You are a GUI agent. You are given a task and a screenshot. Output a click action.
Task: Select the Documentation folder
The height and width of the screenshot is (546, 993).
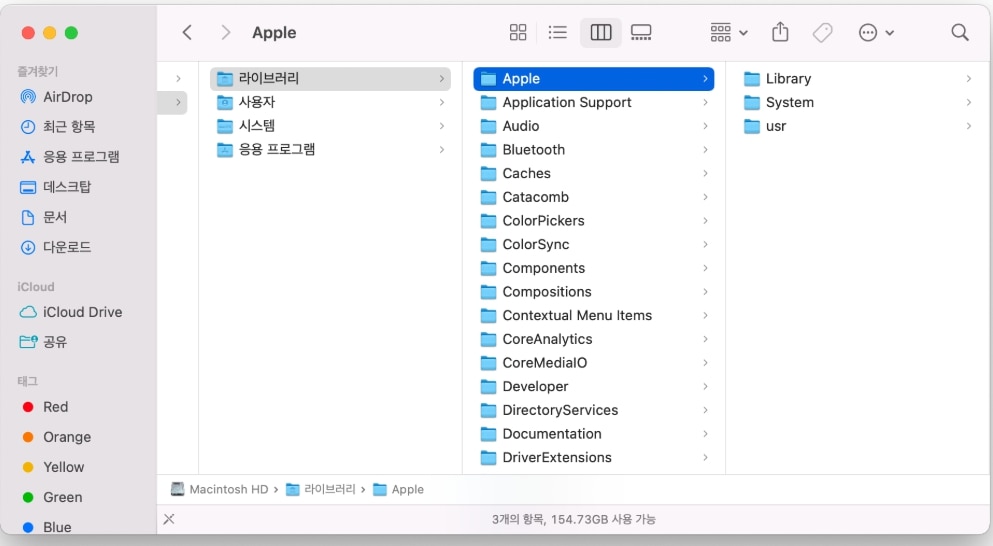click(x=593, y=434)
